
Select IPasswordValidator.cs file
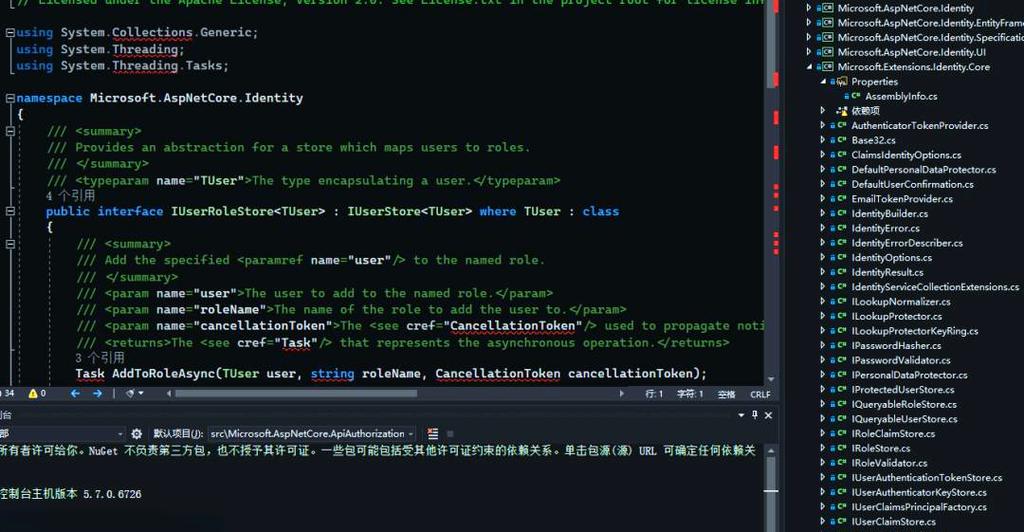(x=901, y=360)
